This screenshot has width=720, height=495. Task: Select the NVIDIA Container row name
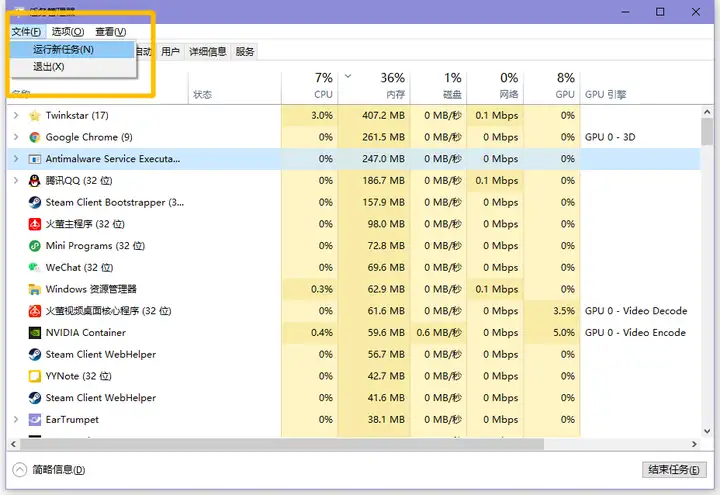click(x=85, y=332)
